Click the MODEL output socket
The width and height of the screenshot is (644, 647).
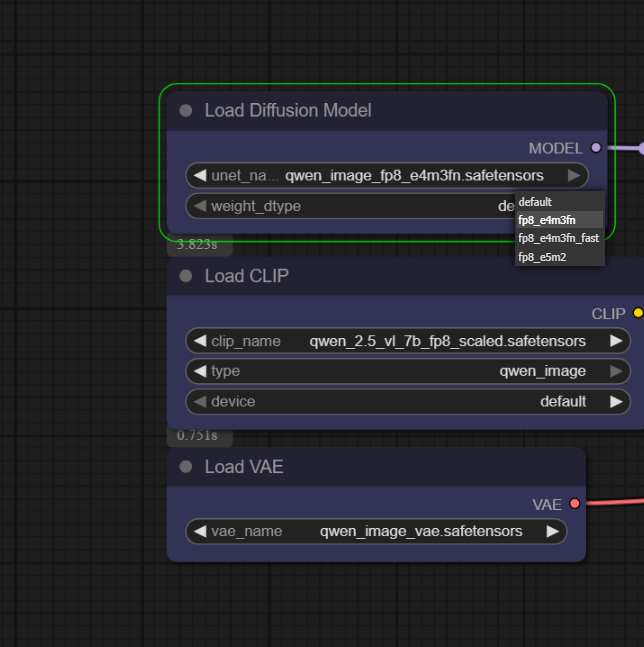(596, 148)
